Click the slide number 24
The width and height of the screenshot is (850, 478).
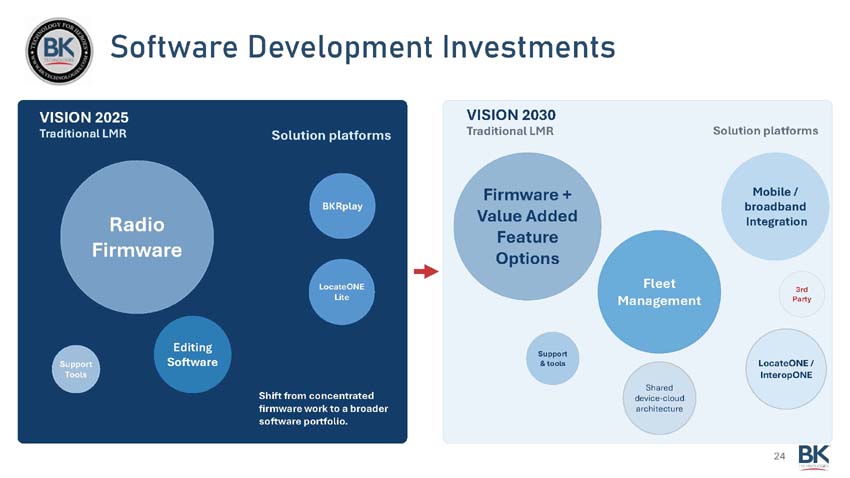[780, 457]
